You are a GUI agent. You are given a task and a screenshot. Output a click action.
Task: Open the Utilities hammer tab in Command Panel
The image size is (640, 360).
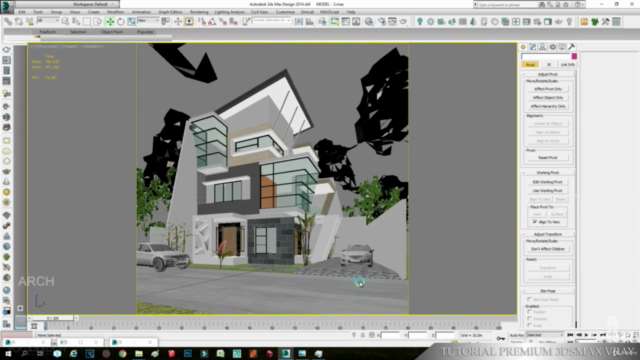click(x=572, y=47)
